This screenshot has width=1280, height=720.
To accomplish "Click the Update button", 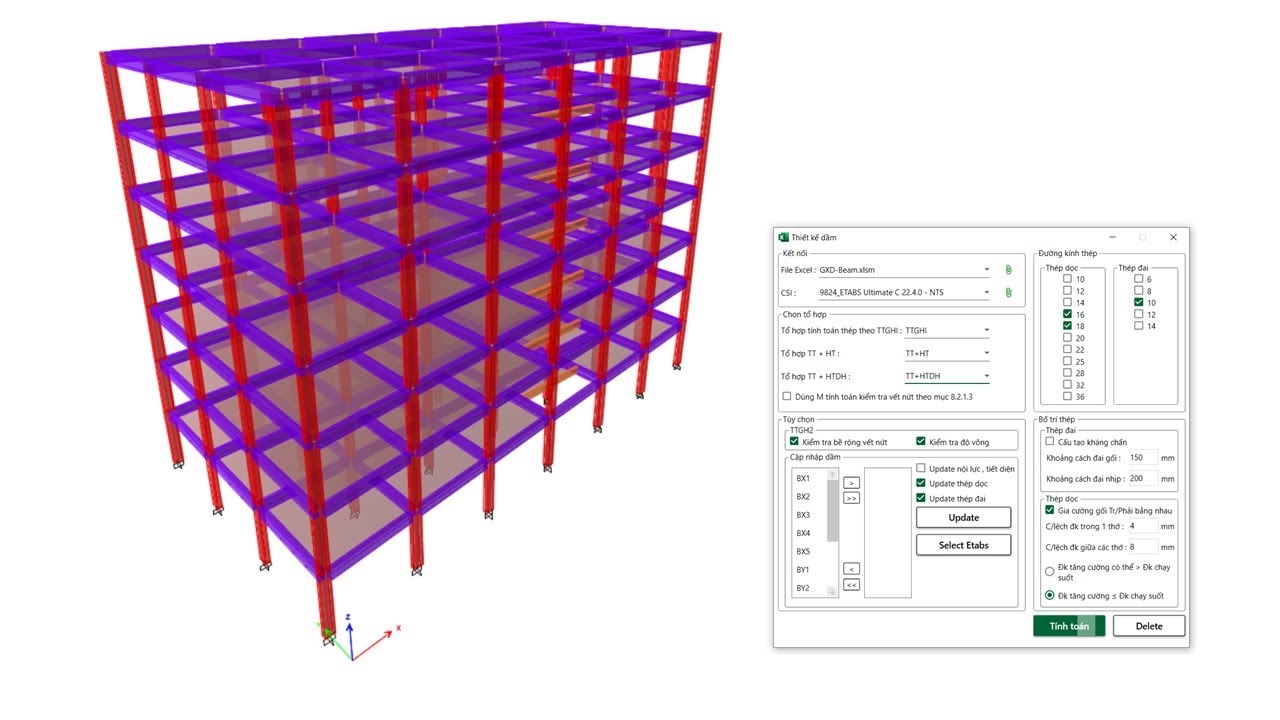I will coord(964,517).
